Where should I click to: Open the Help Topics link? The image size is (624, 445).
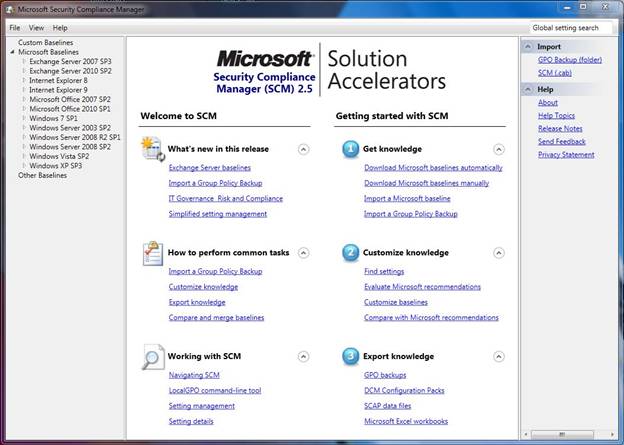click(556, 116)
